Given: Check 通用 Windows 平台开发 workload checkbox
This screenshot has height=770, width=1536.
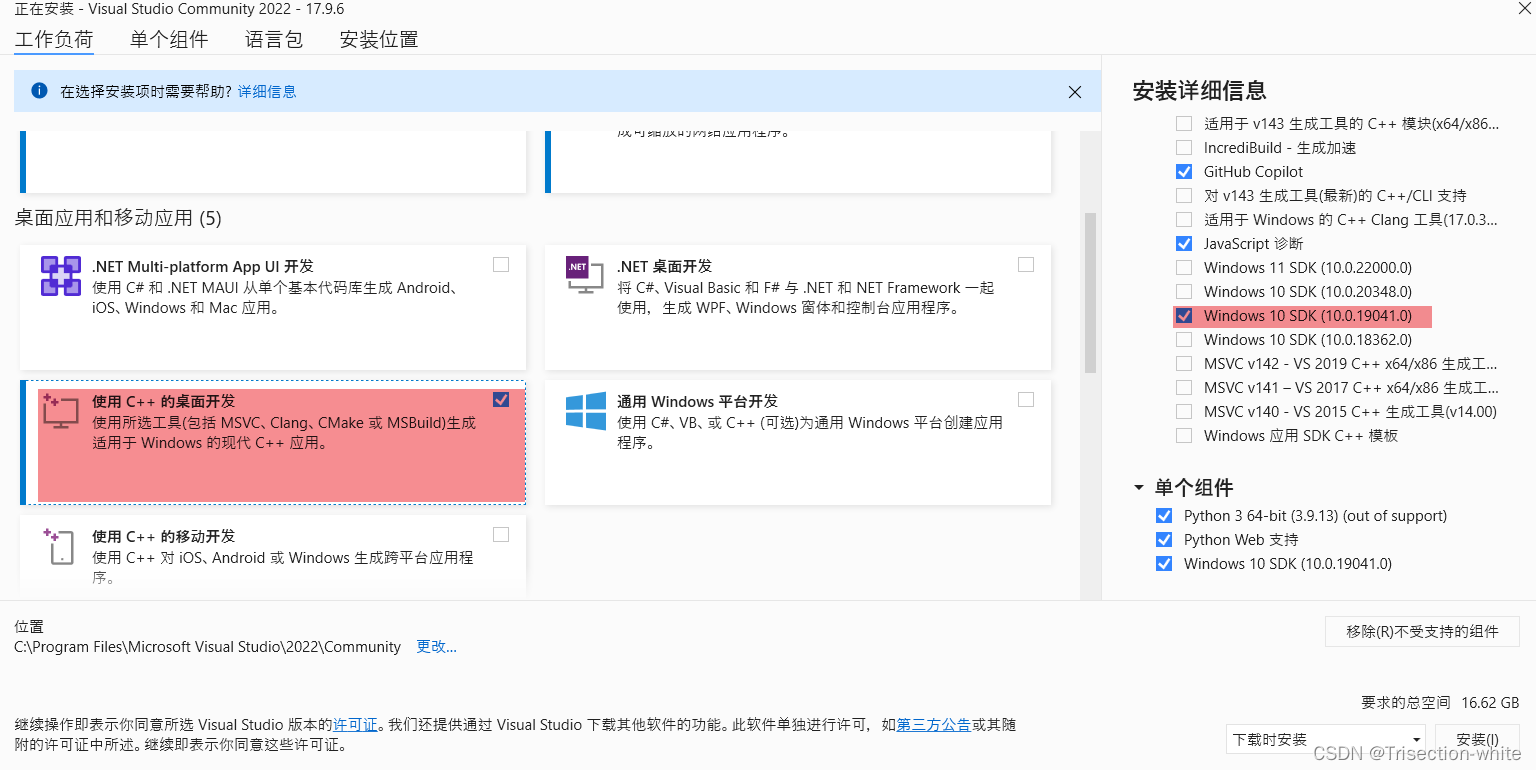Looking at the screenshot, I should click(1026, 399).
